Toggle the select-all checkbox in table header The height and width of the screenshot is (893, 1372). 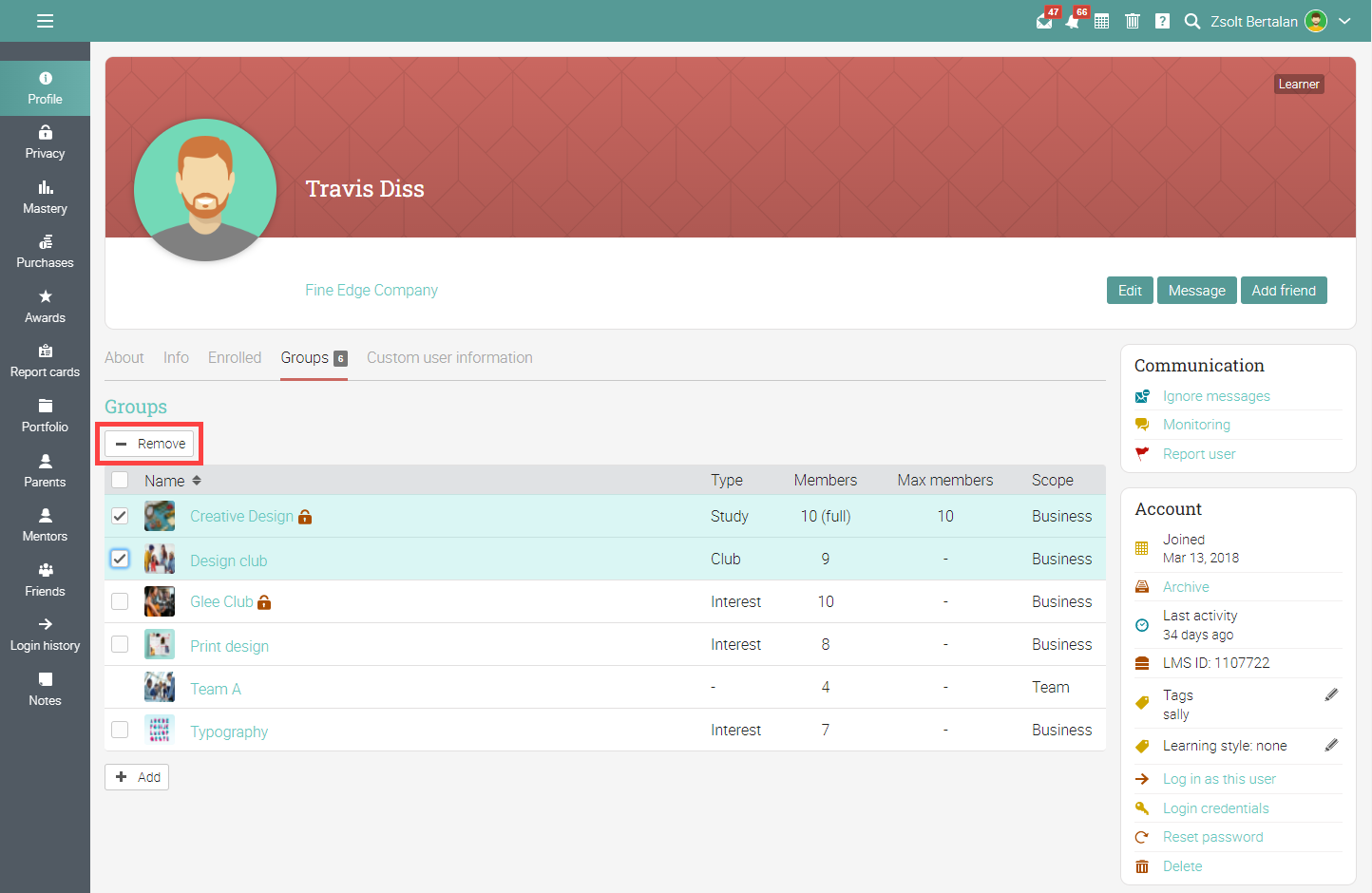click(x=120, y=480)
